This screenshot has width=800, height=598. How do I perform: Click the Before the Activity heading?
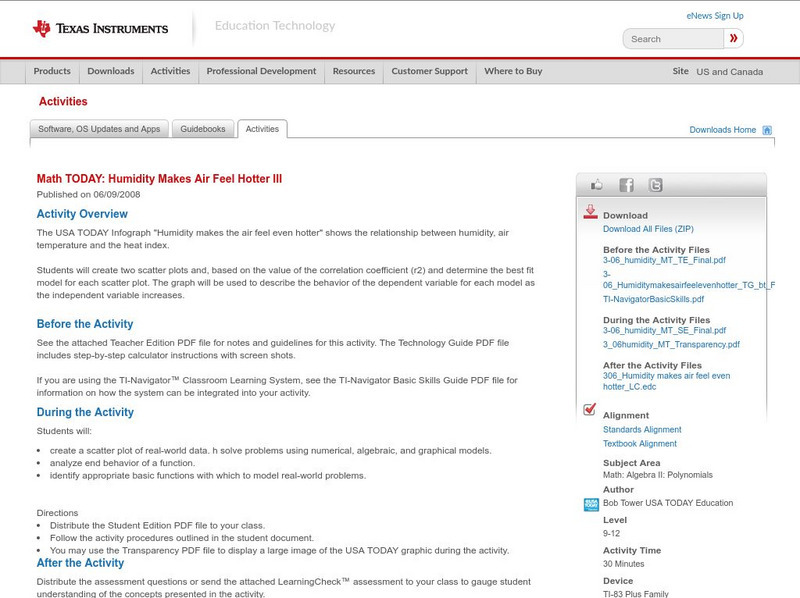tap(85, 324)
